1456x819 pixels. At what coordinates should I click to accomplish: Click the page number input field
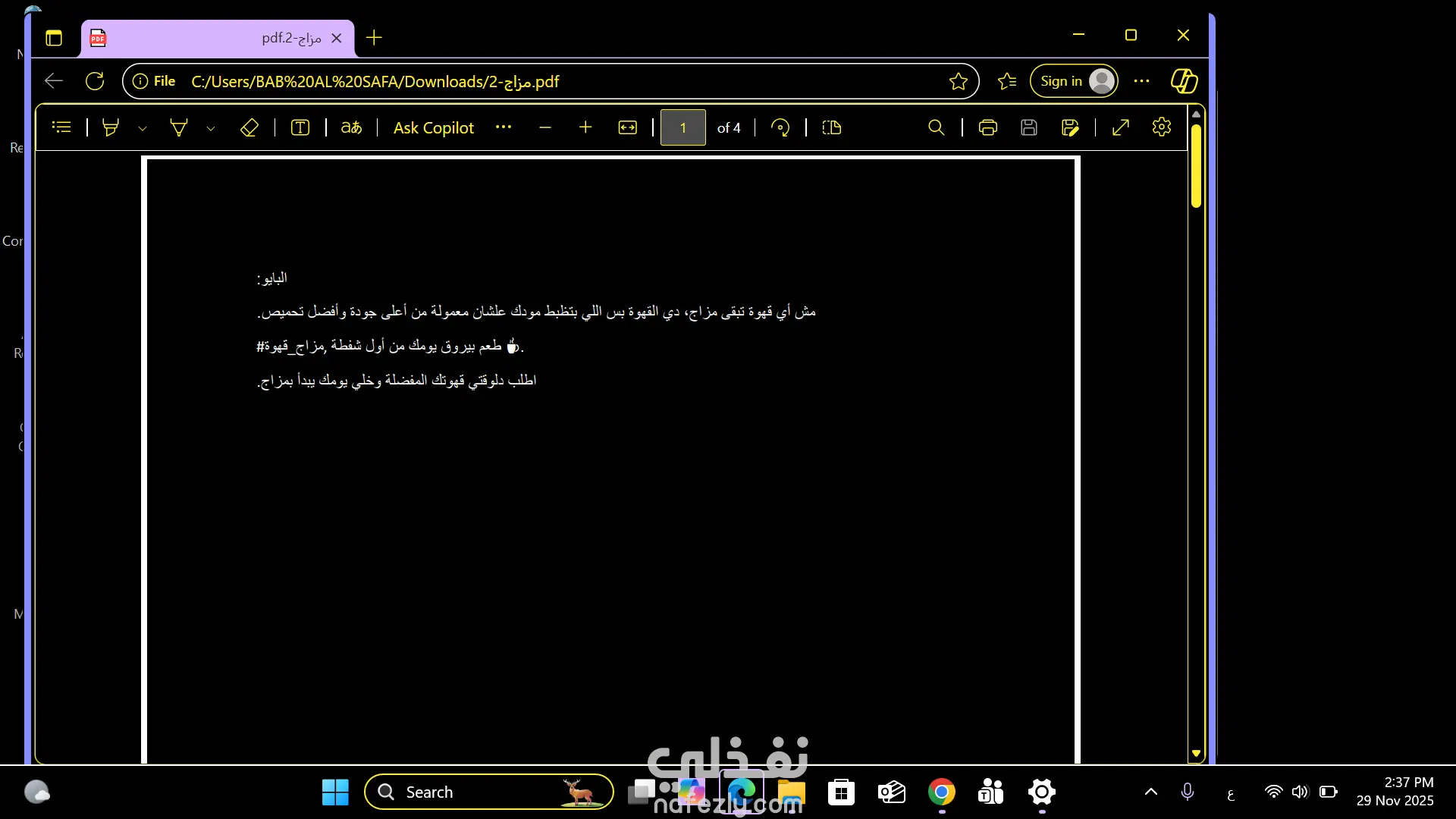coord(682,127)
